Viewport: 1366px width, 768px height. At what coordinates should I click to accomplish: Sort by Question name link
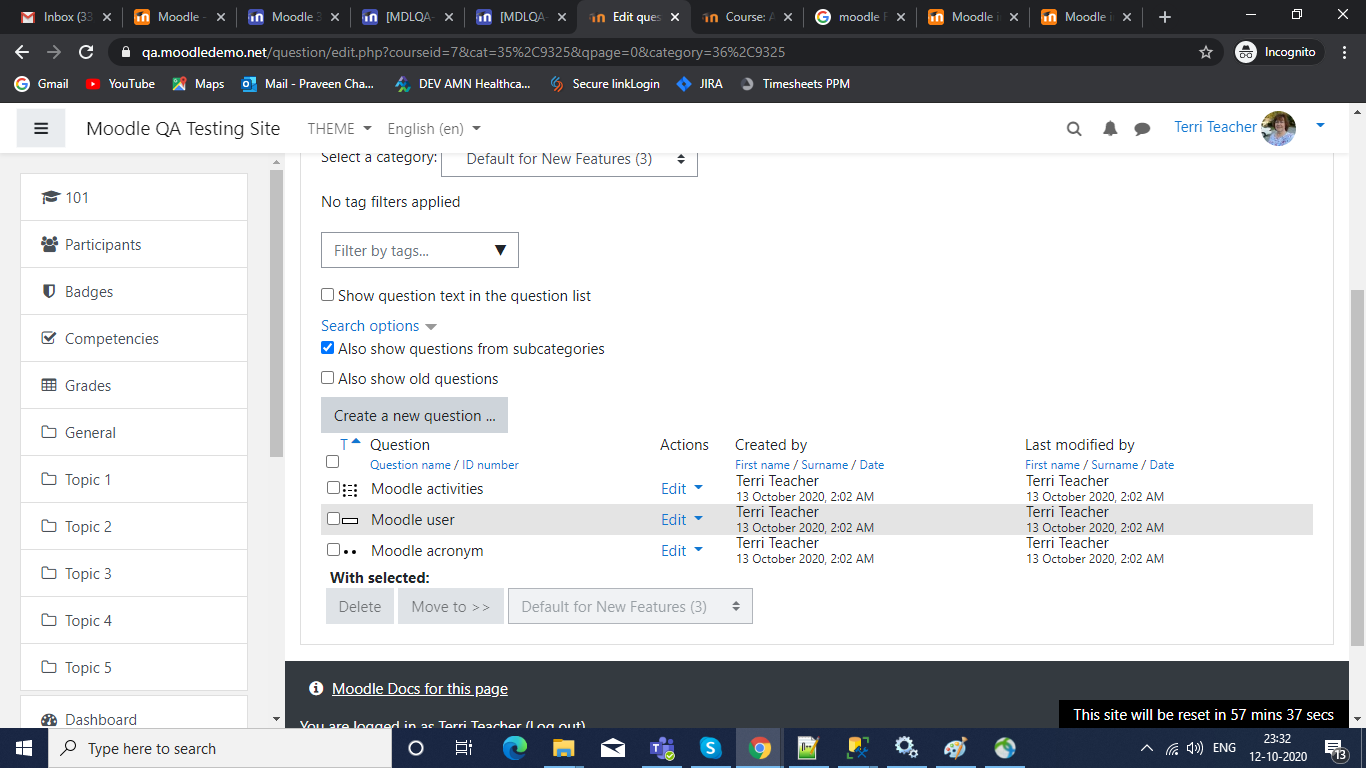tap(410, 465)
